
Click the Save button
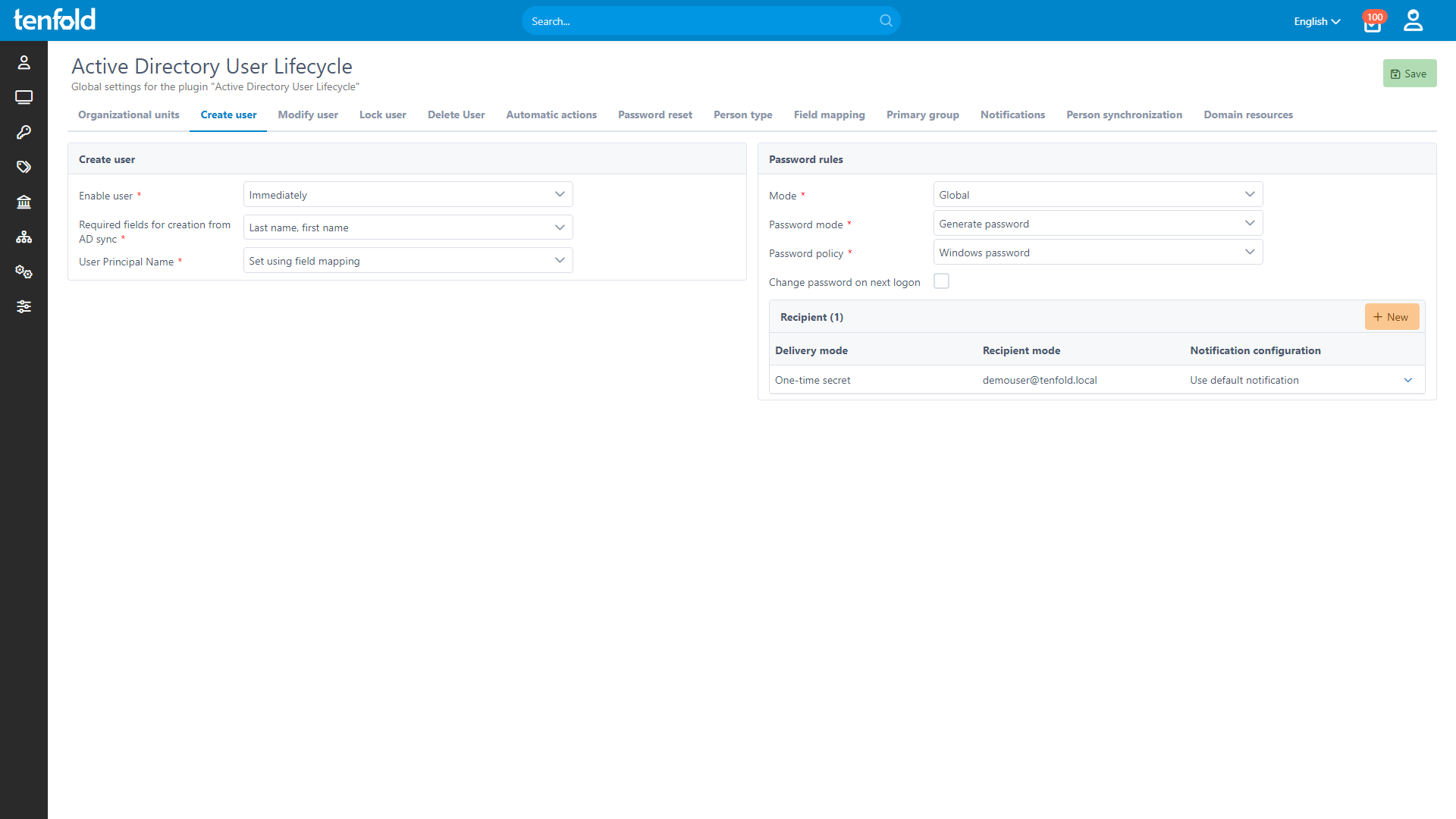[x=1410, y=74]
